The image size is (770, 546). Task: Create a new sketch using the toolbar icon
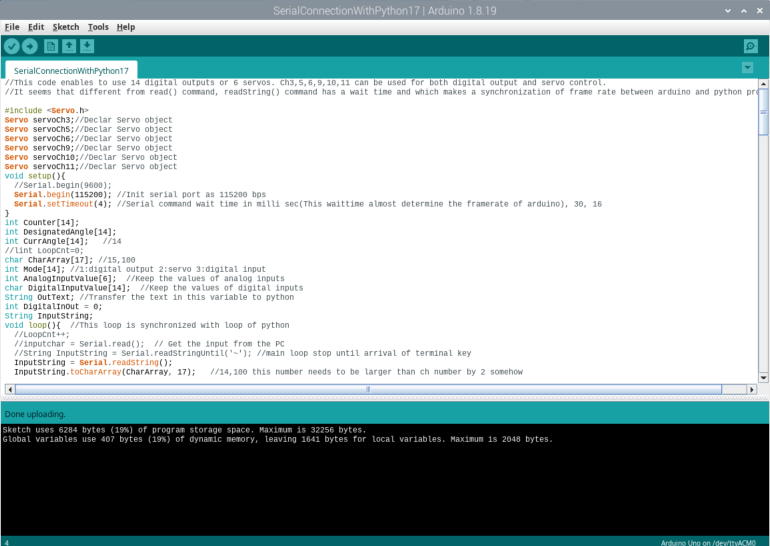(x=51, y=46)
